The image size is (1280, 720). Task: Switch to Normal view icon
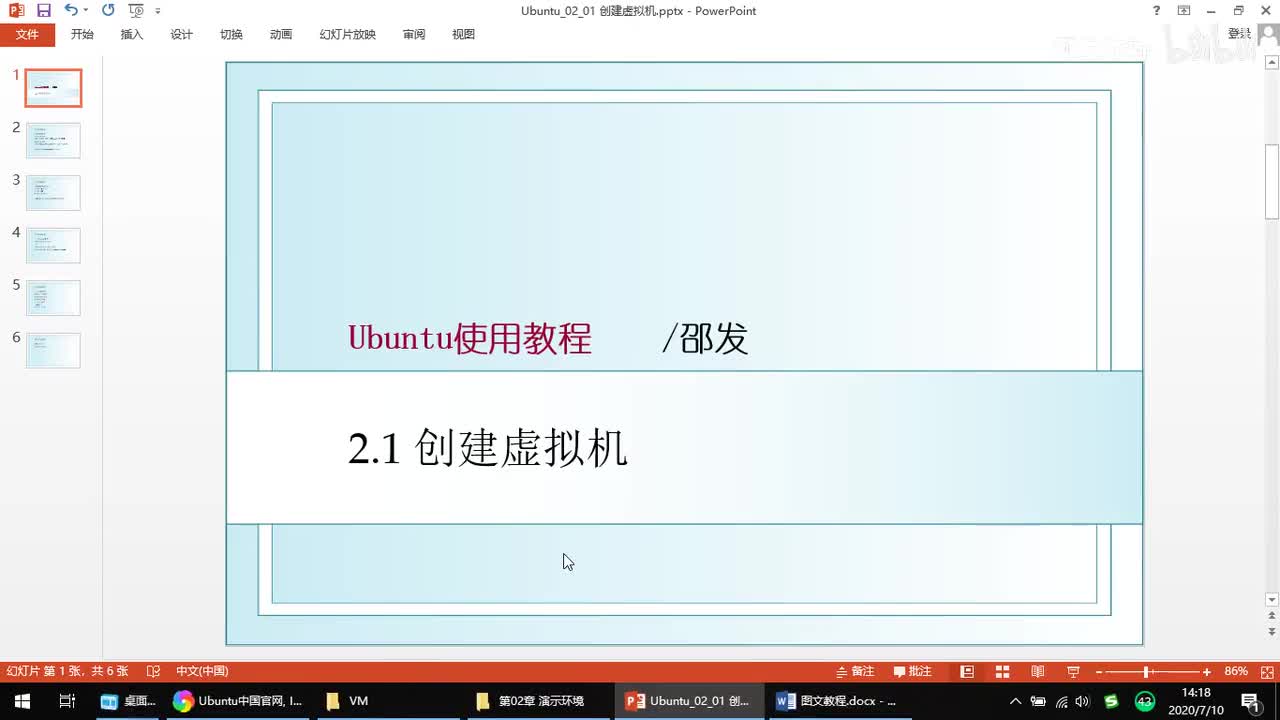(967, 671)
